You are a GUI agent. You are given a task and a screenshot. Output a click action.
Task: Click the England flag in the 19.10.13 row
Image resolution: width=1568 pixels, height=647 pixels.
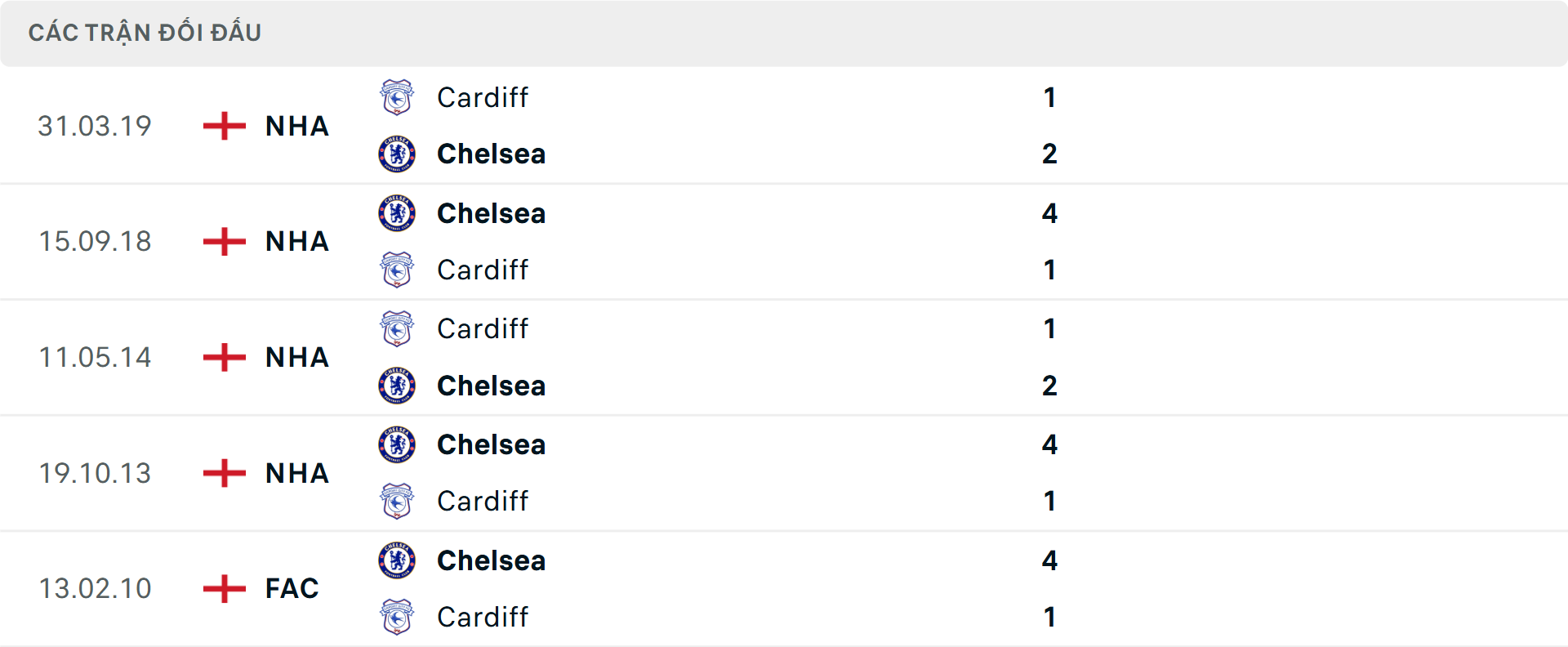coord(222,473)
